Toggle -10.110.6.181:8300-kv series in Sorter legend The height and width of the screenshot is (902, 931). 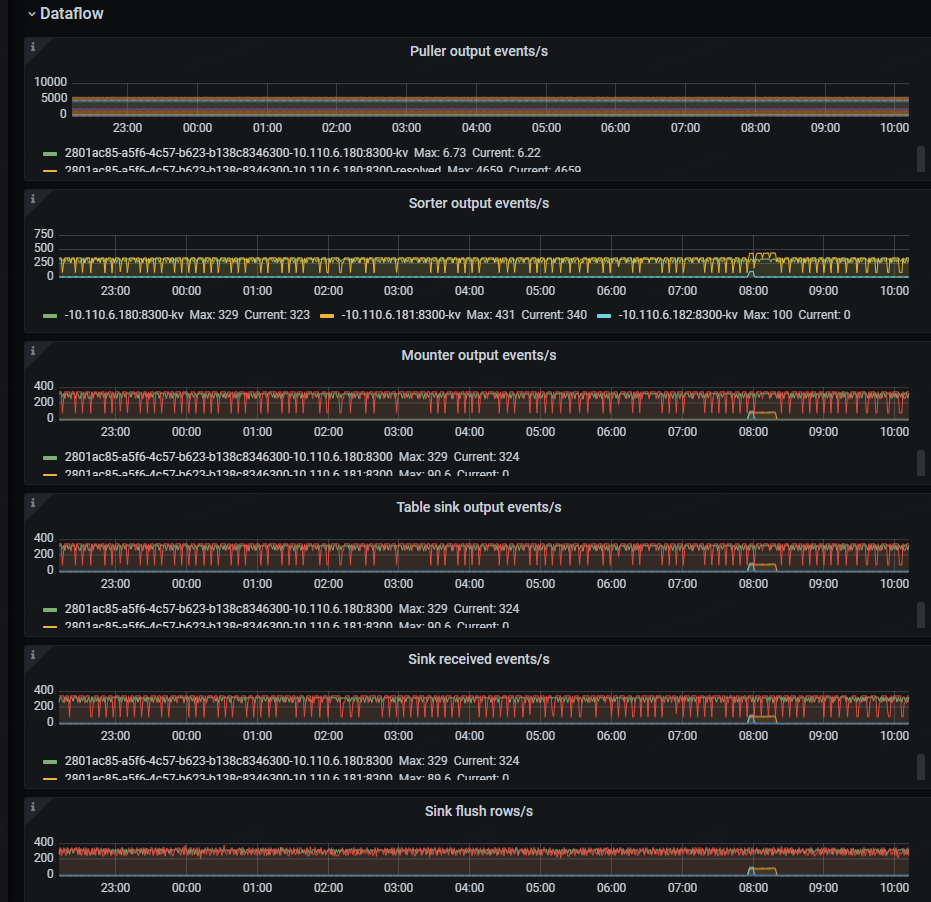tap(401, 315)
